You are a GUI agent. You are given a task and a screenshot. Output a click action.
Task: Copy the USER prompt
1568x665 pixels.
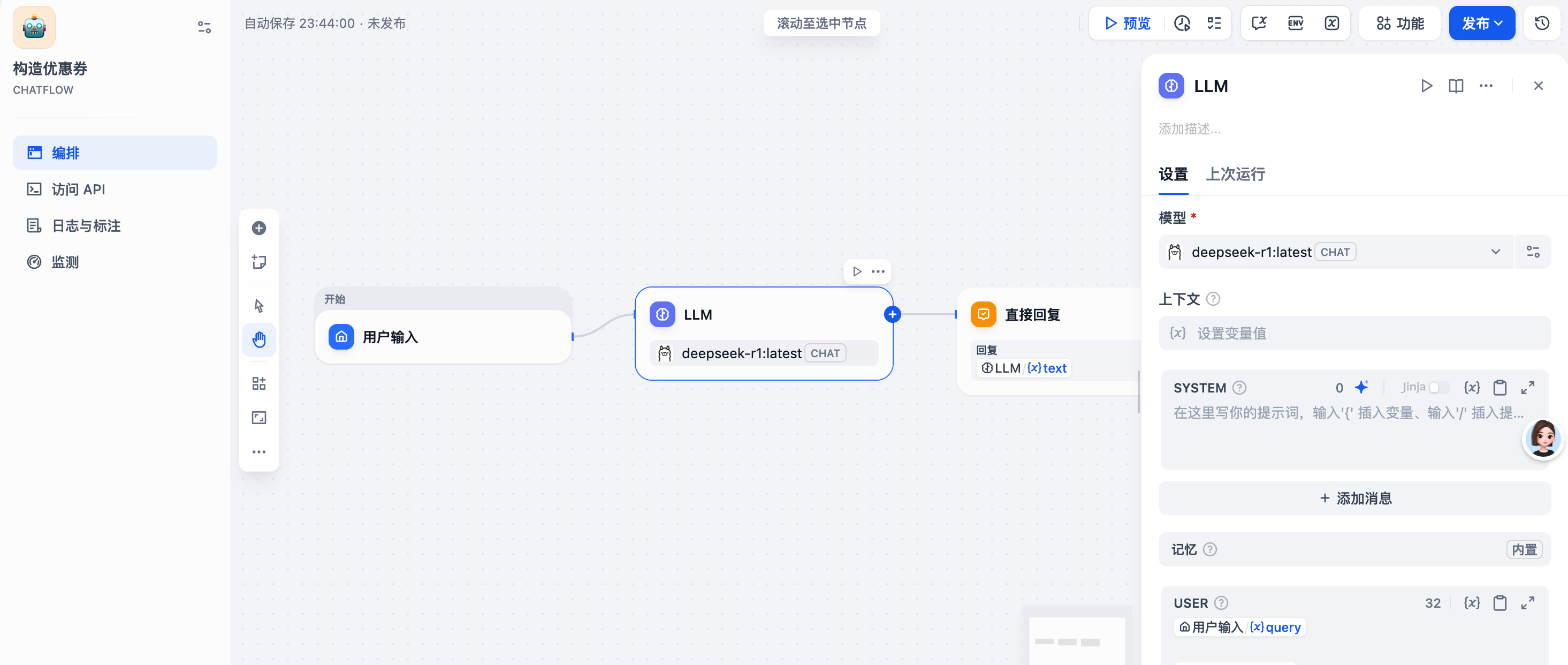pyautogui.click(x=1500, y=603)
